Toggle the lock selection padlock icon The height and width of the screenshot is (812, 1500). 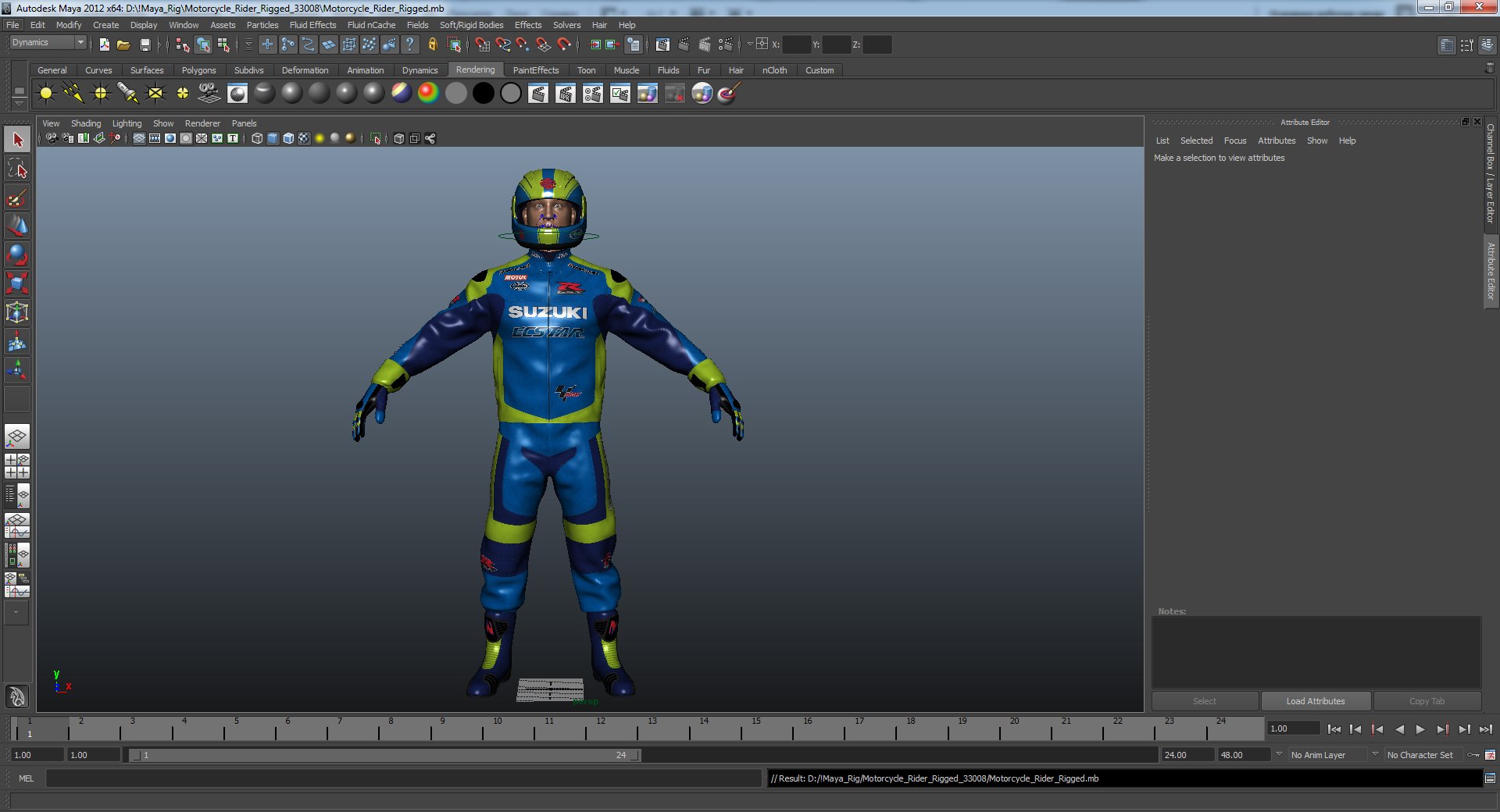pyautogui.click(x=432, y=45)
